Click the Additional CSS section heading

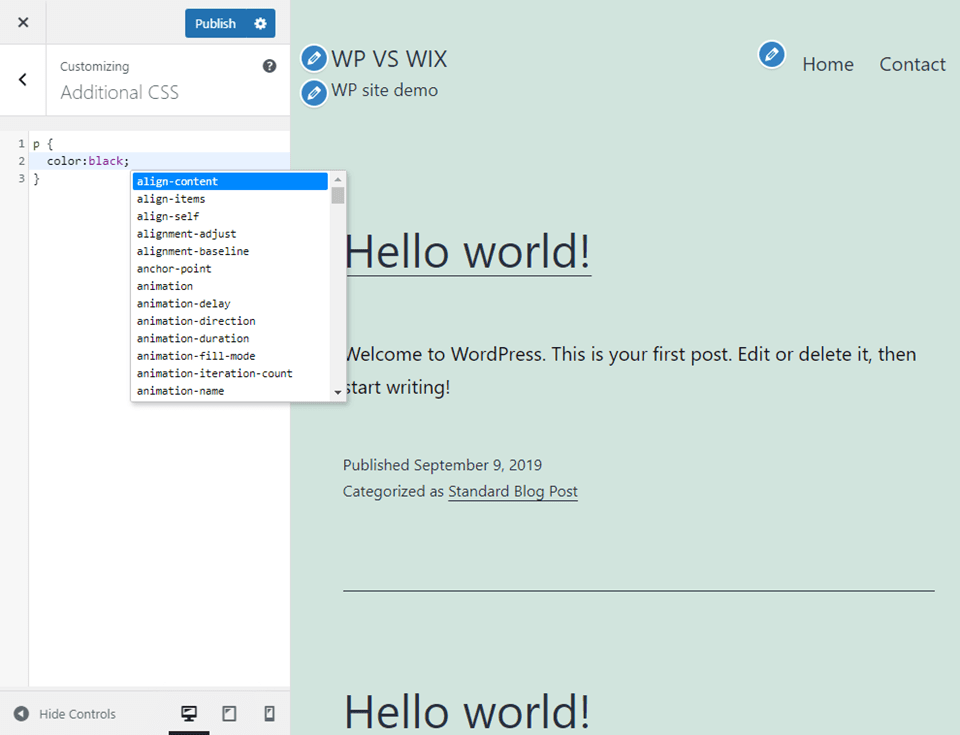click(119, 92)
